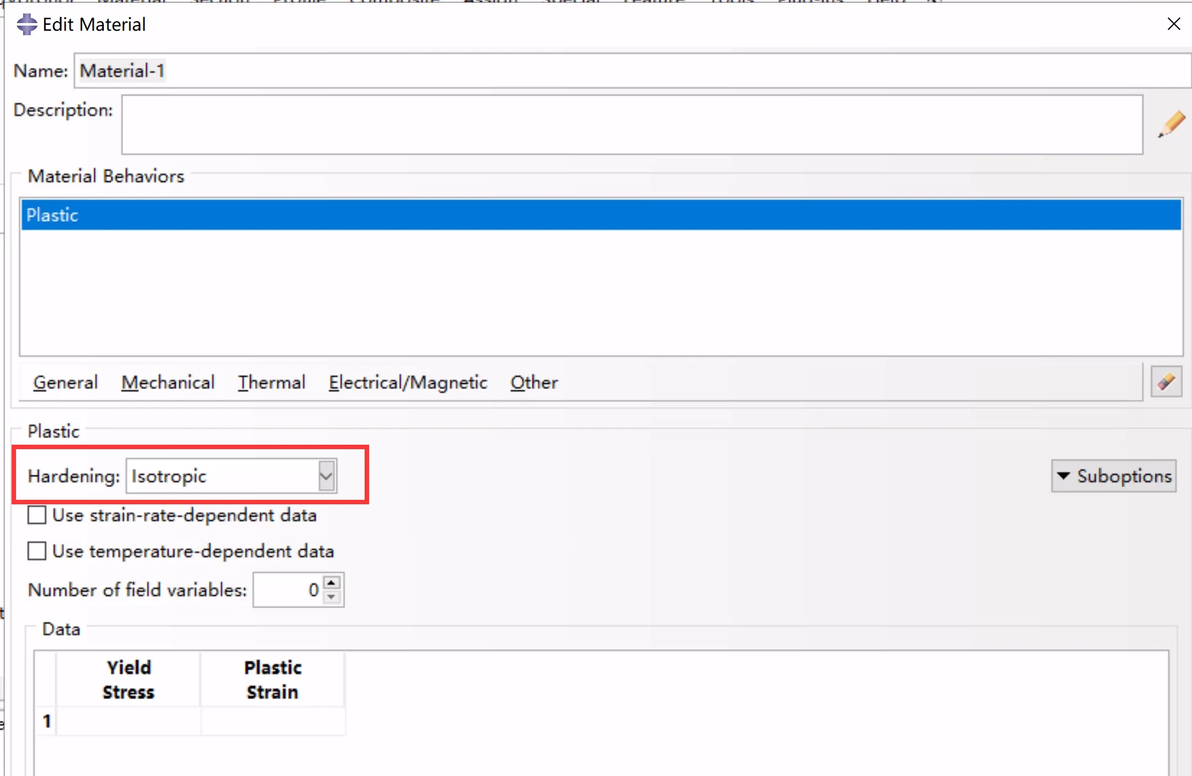Select Plastic in the Material Behaviors list
Viewport: 1192px width, 776px height.
pos(601,215)
